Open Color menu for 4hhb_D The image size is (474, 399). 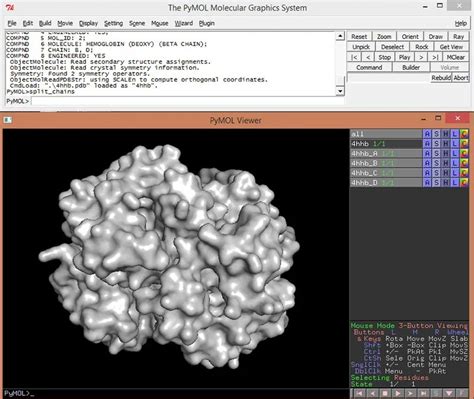[x=464, y=182]
